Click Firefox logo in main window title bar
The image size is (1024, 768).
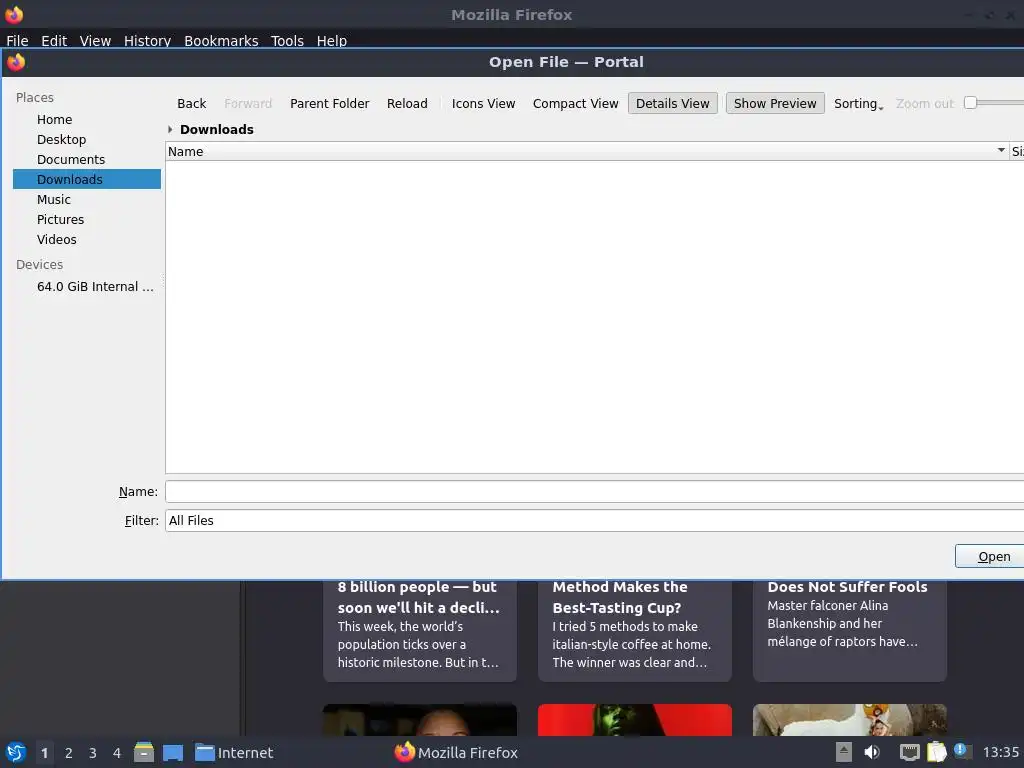click(14, 14)
